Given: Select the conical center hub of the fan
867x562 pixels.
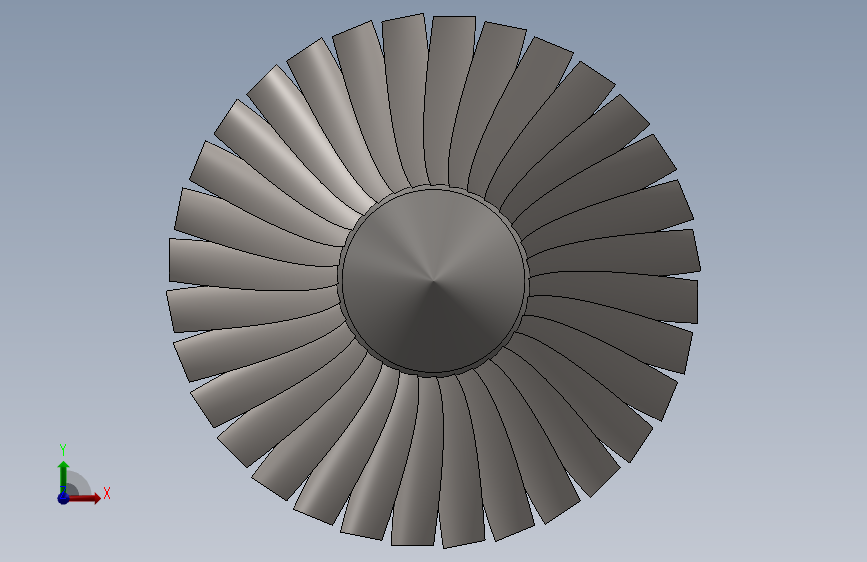Looking at the screenshot, I should coord(434,281).
